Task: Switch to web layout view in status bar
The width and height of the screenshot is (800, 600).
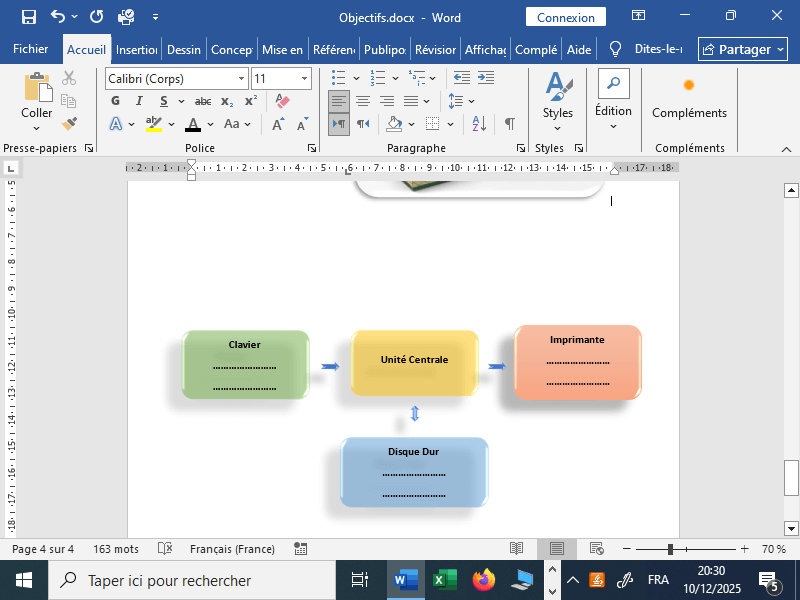Action: (597, 549)
